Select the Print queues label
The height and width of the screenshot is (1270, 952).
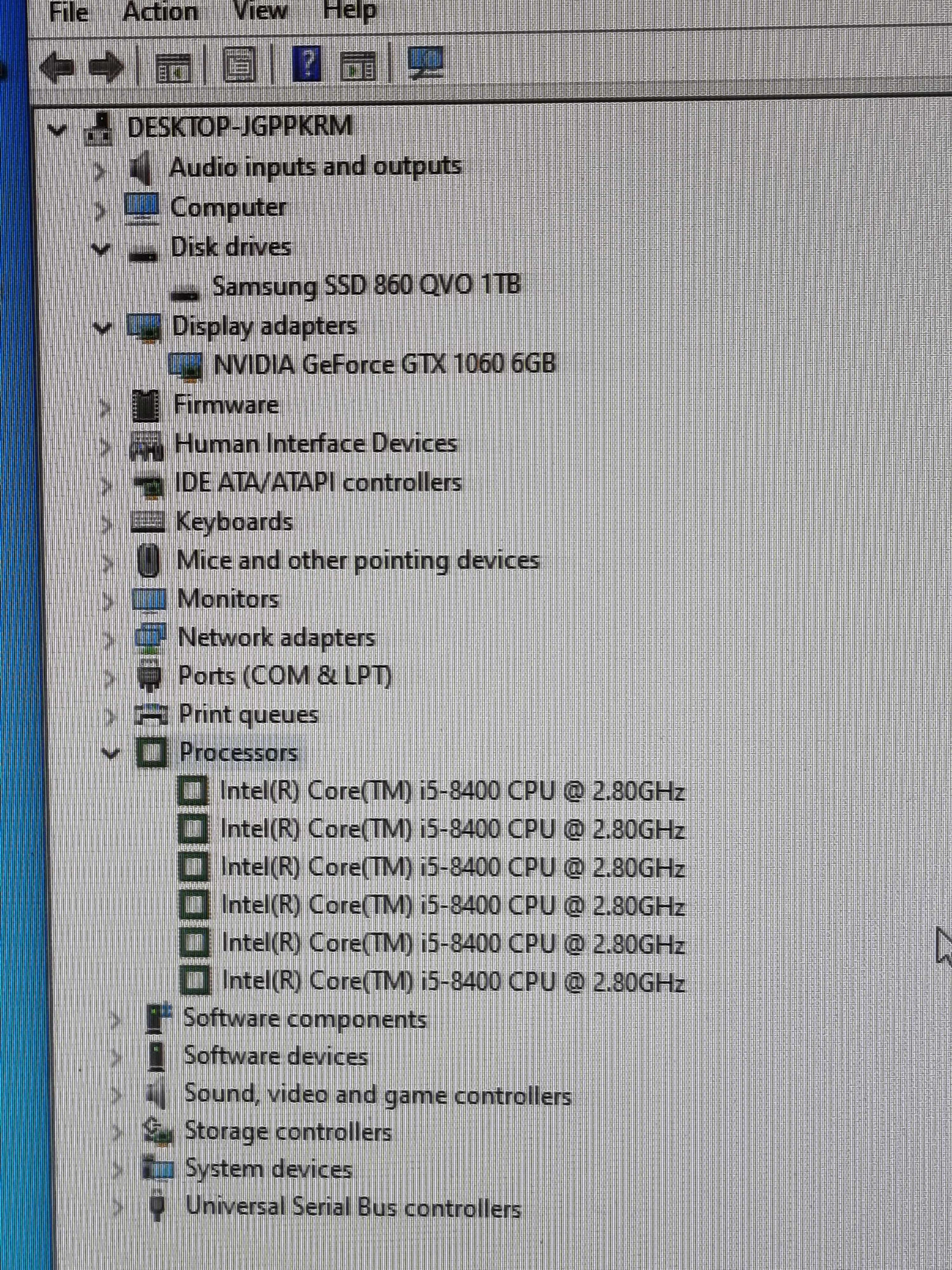pyautogui.click(x=248, y=715)
